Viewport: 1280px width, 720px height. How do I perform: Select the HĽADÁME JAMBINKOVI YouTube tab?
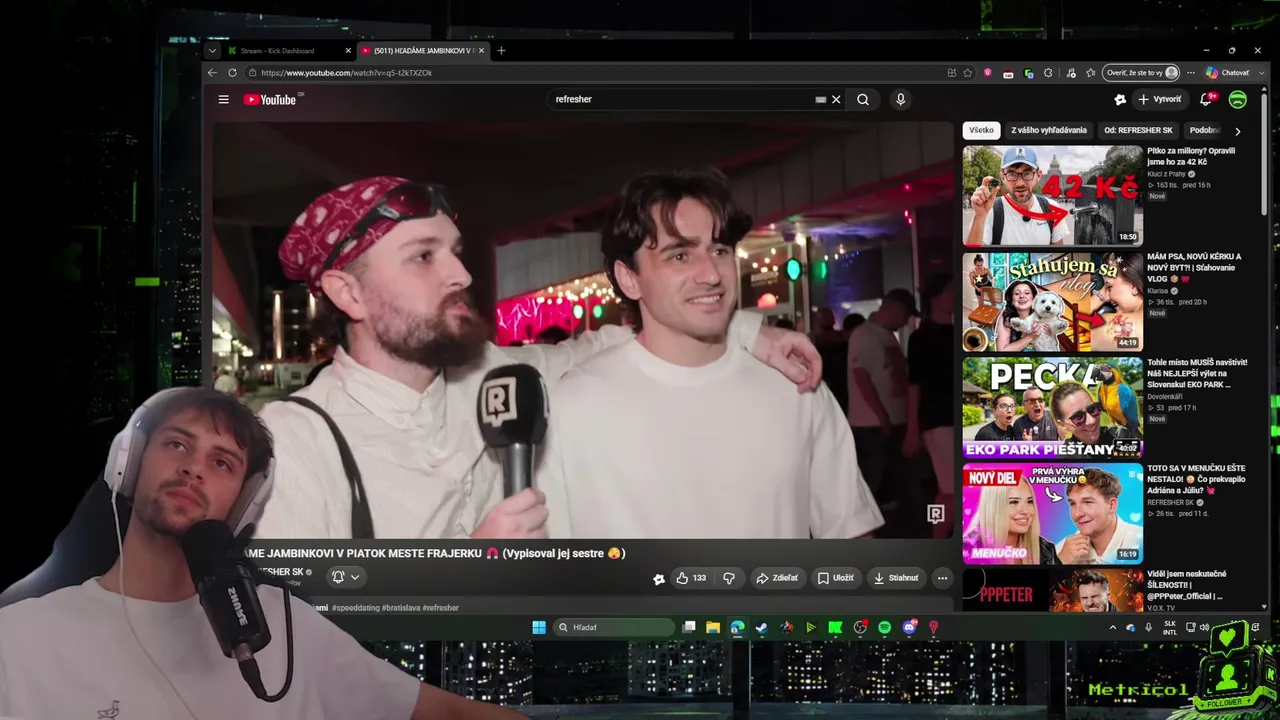pos(423,51)
